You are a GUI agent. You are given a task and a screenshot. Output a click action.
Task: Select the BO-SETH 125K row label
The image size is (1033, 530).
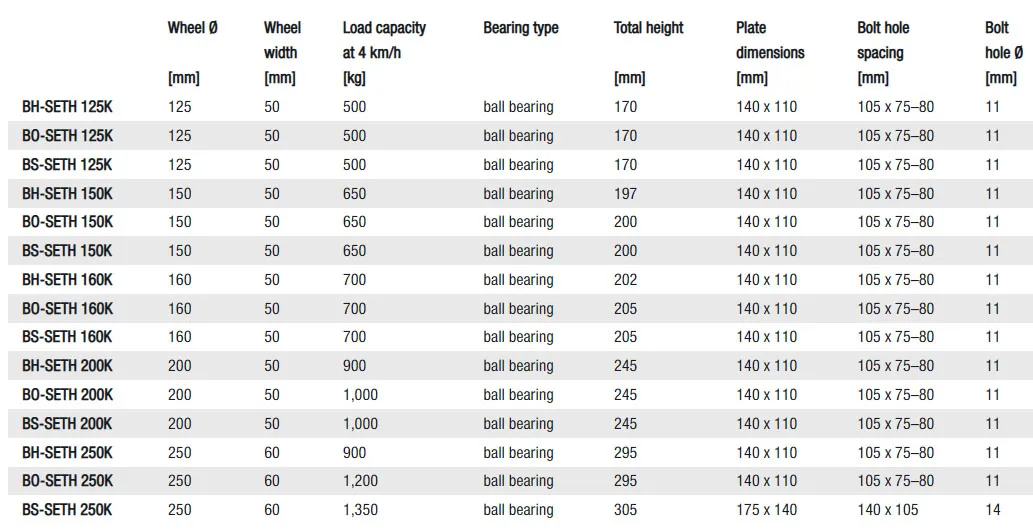[x=67, y=136]
